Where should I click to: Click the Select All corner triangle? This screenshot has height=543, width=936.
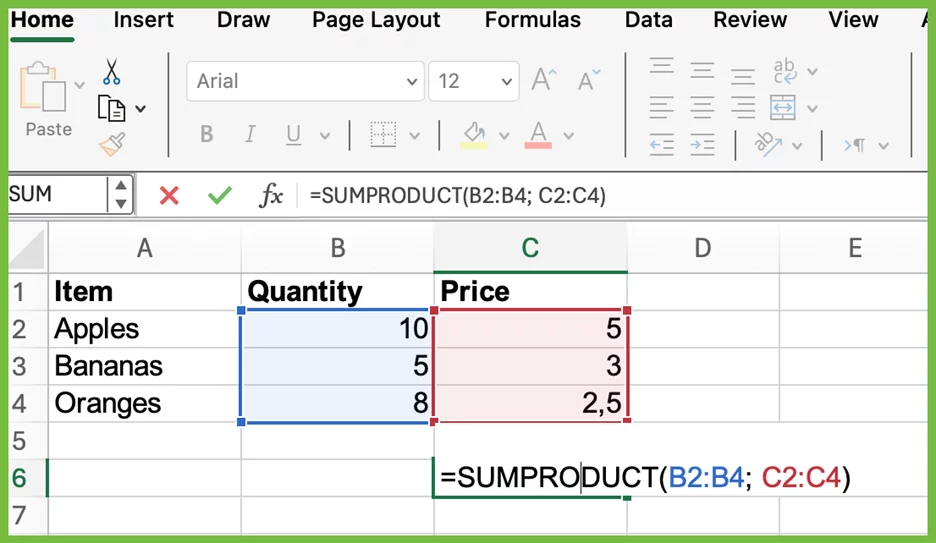click(27, 248)
